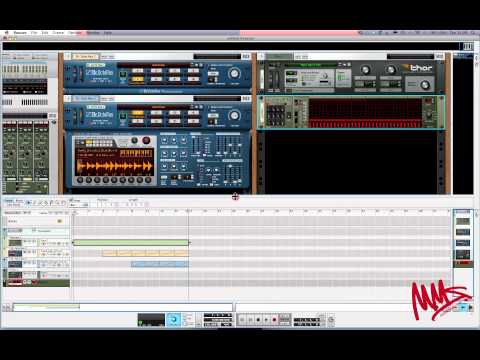Viewport: 480px width, 360px height.
Task: Collapse the top Dr. Octo Rex device
Action: pyautogui.click(x=68, y=56)
